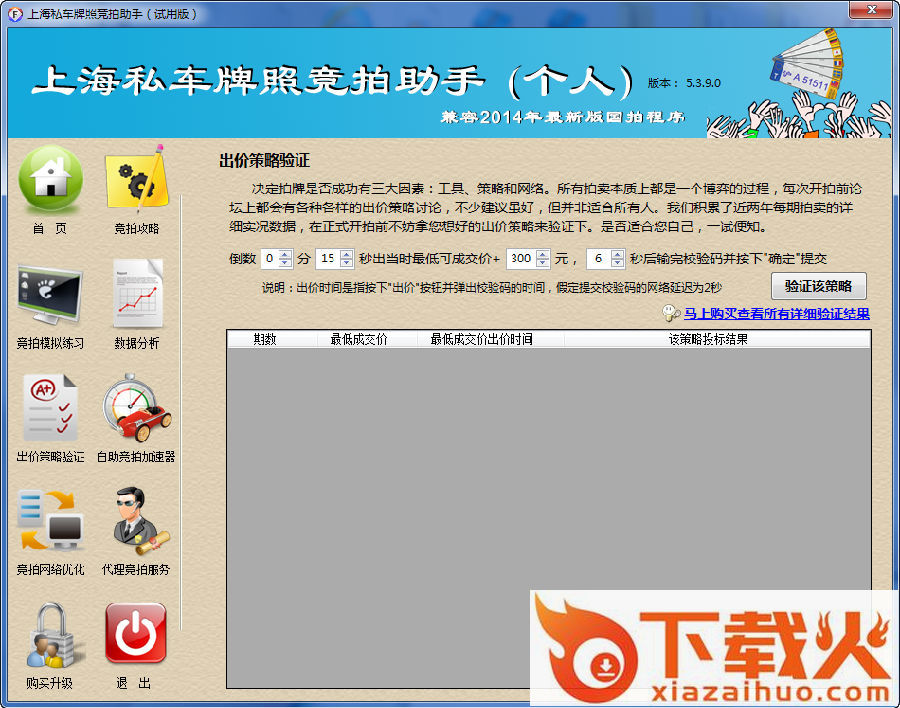The image size is (900, 708).
Task: Open the 数据分析 chart icon
Action: pos(136,296)
